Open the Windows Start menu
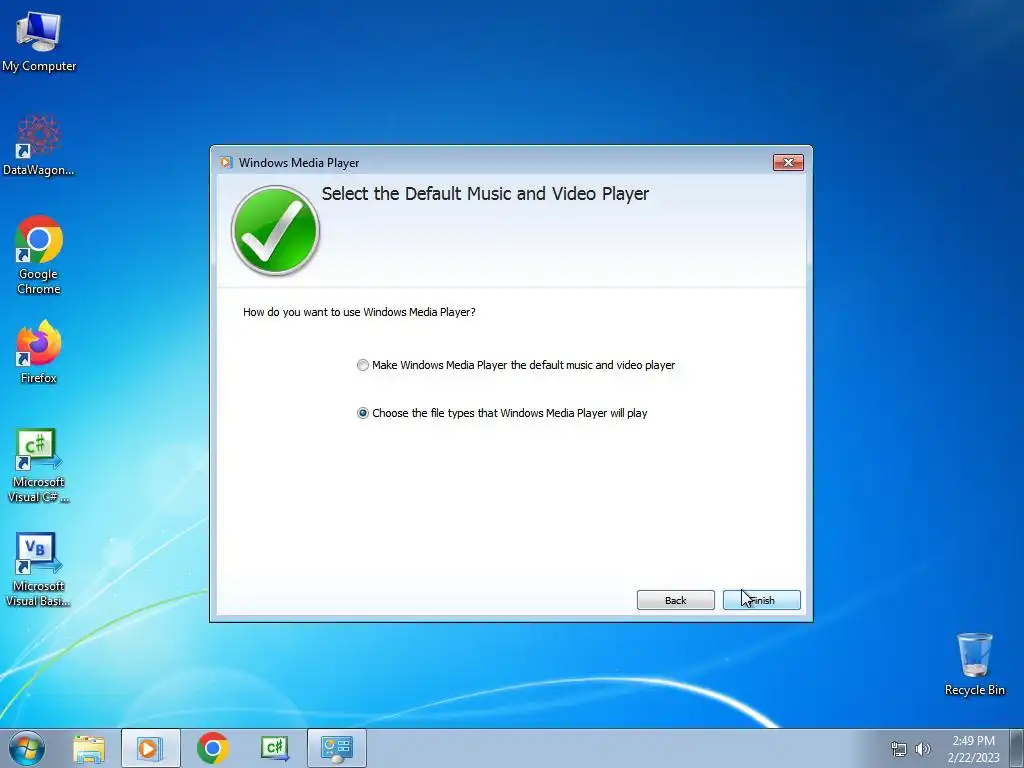The width and height of the screenshot is (1024, 768). (x=27, y=748)
